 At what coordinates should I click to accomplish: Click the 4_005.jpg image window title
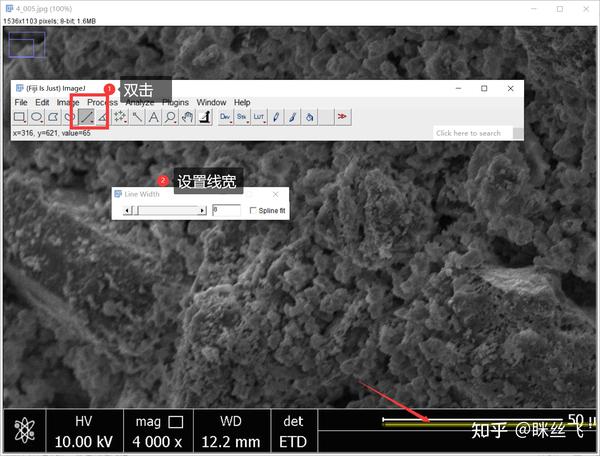(x=44, y=8)
